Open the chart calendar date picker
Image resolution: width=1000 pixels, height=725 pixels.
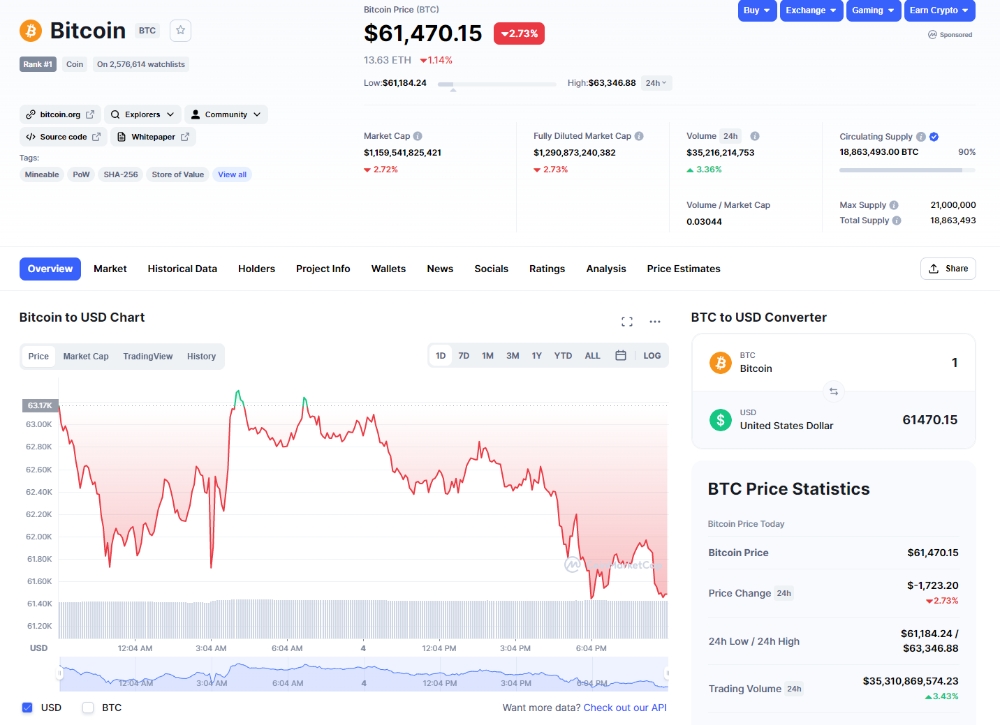tap(621, 355)
